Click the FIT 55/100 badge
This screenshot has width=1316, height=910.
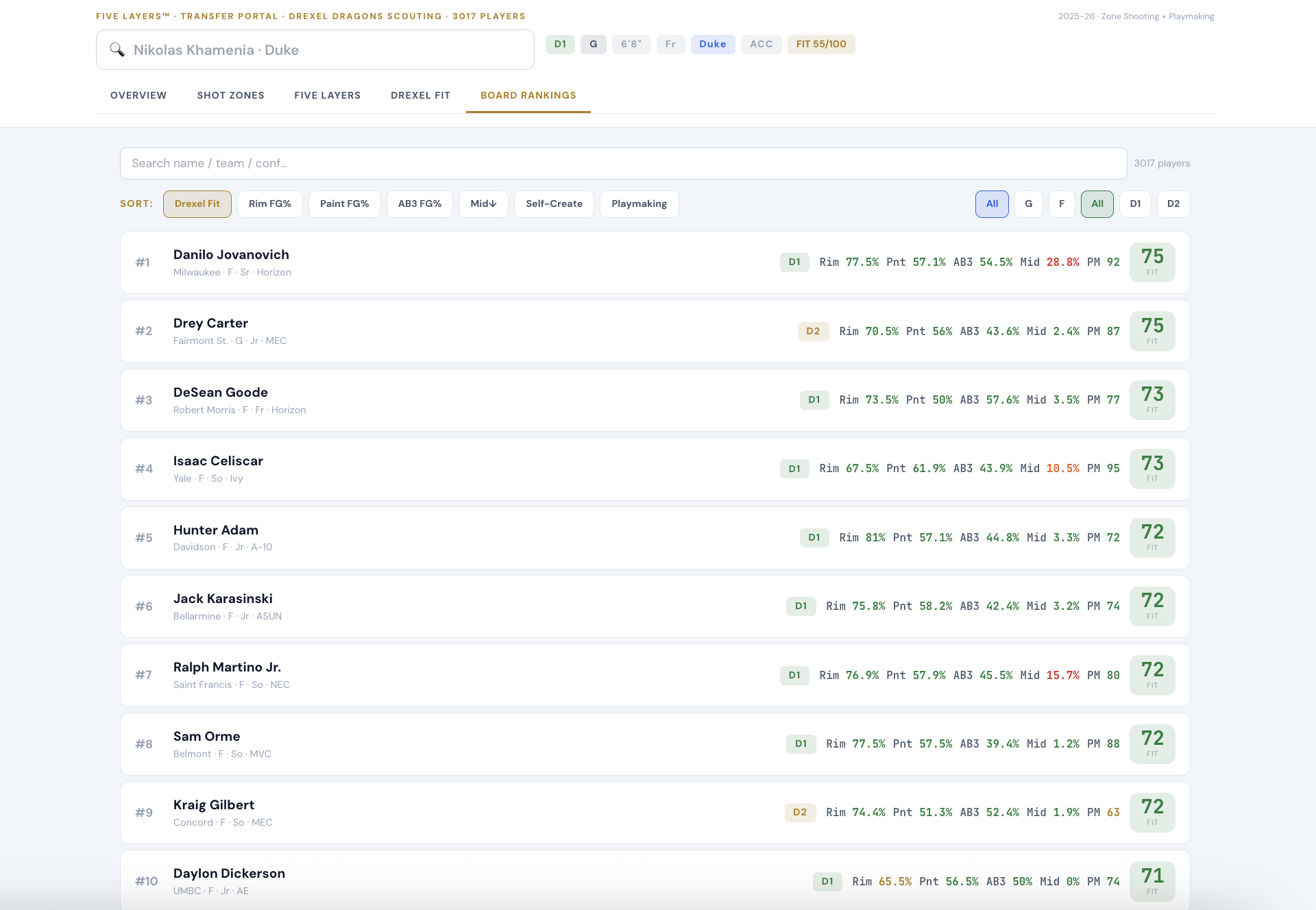click(821, 45)
